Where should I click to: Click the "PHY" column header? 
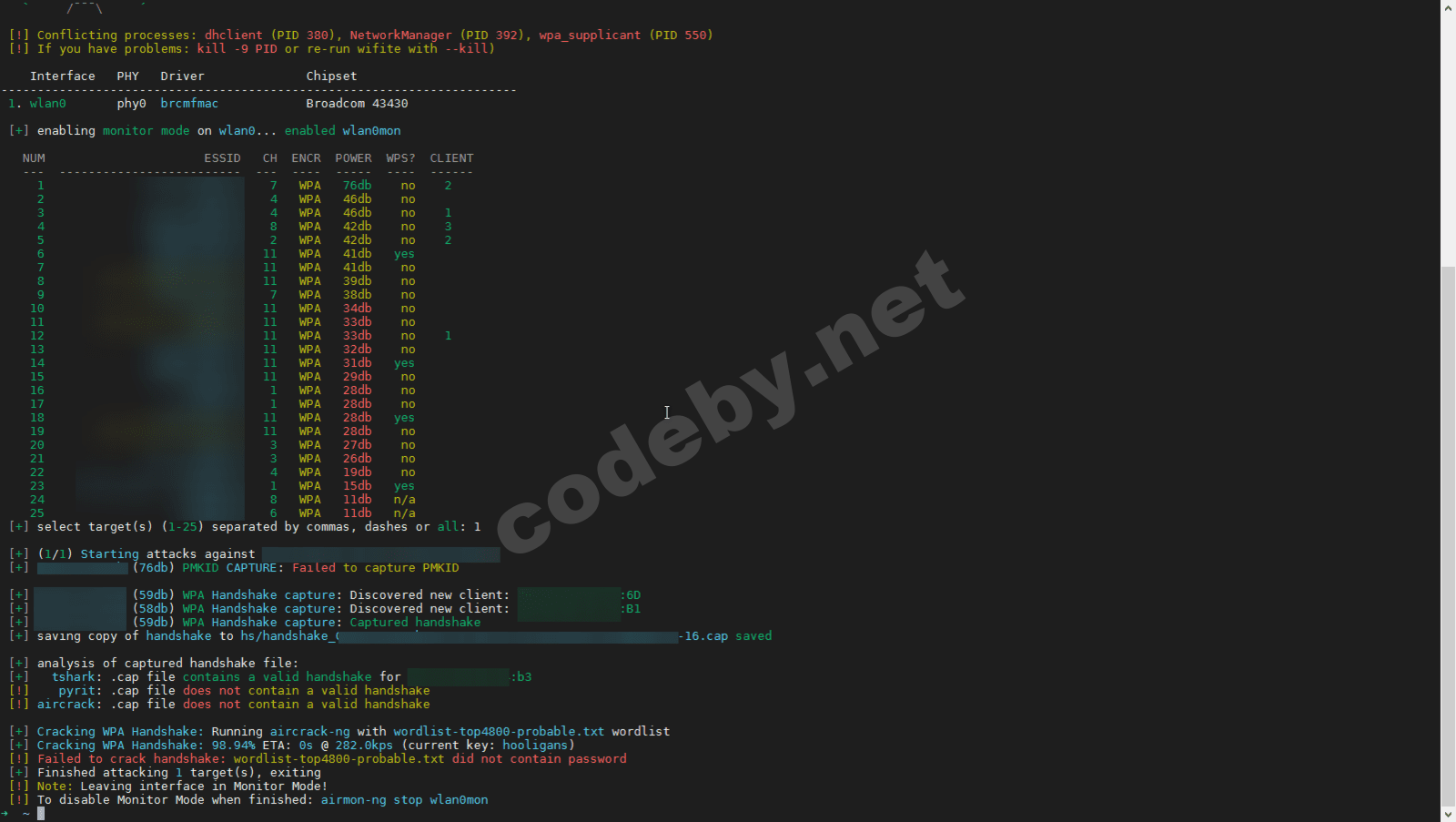point(128,76)
